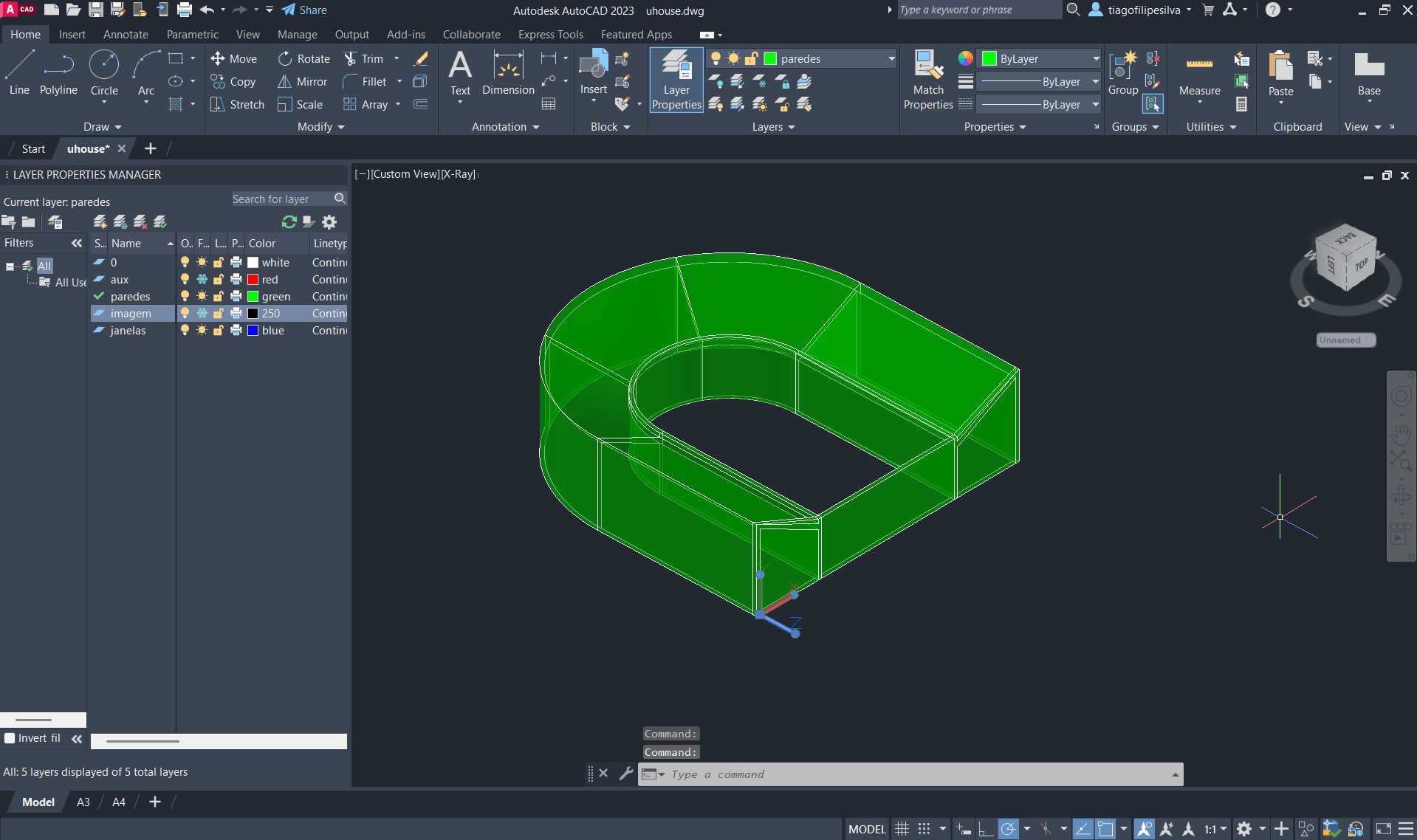Switch to the Annotate ribbon tab
Viewport: 1417px width, 840px height.
click(126, 35)
